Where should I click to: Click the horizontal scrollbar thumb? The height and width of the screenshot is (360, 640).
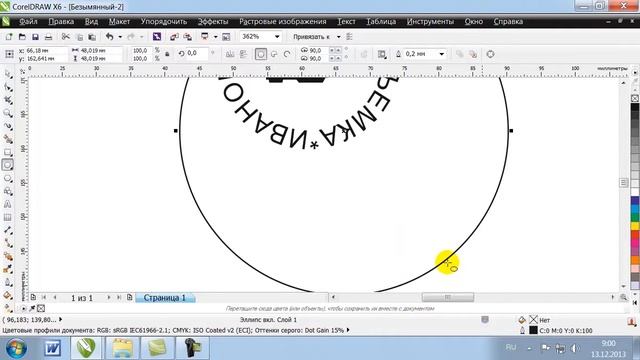click(x=448, y=298)
